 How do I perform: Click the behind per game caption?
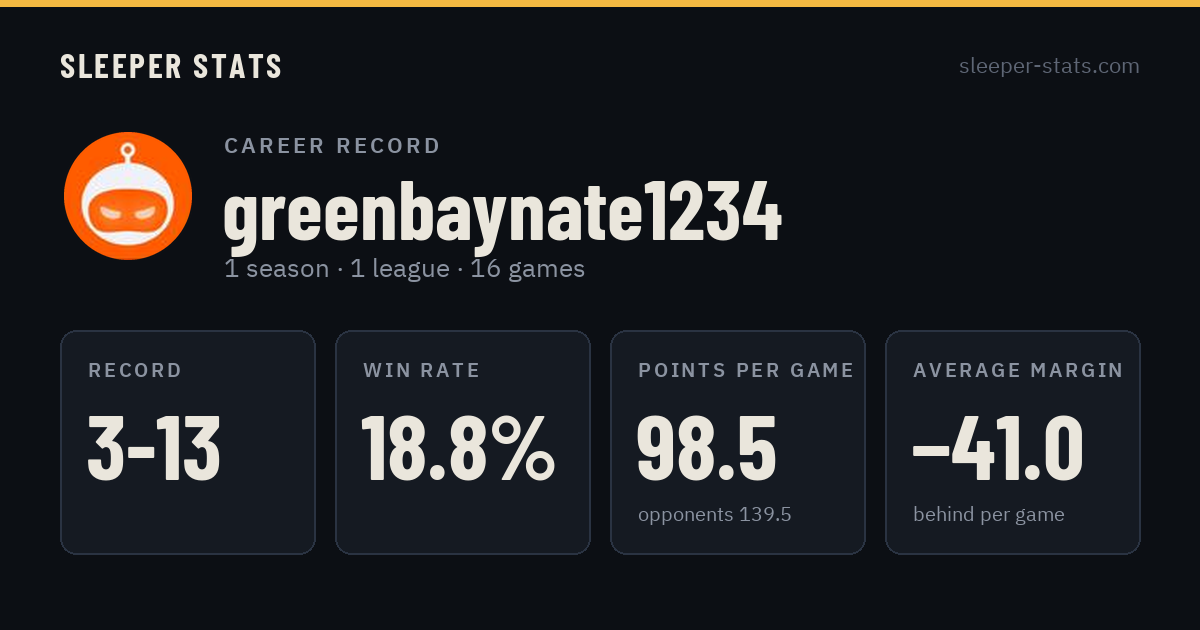[x=988, y=515]
